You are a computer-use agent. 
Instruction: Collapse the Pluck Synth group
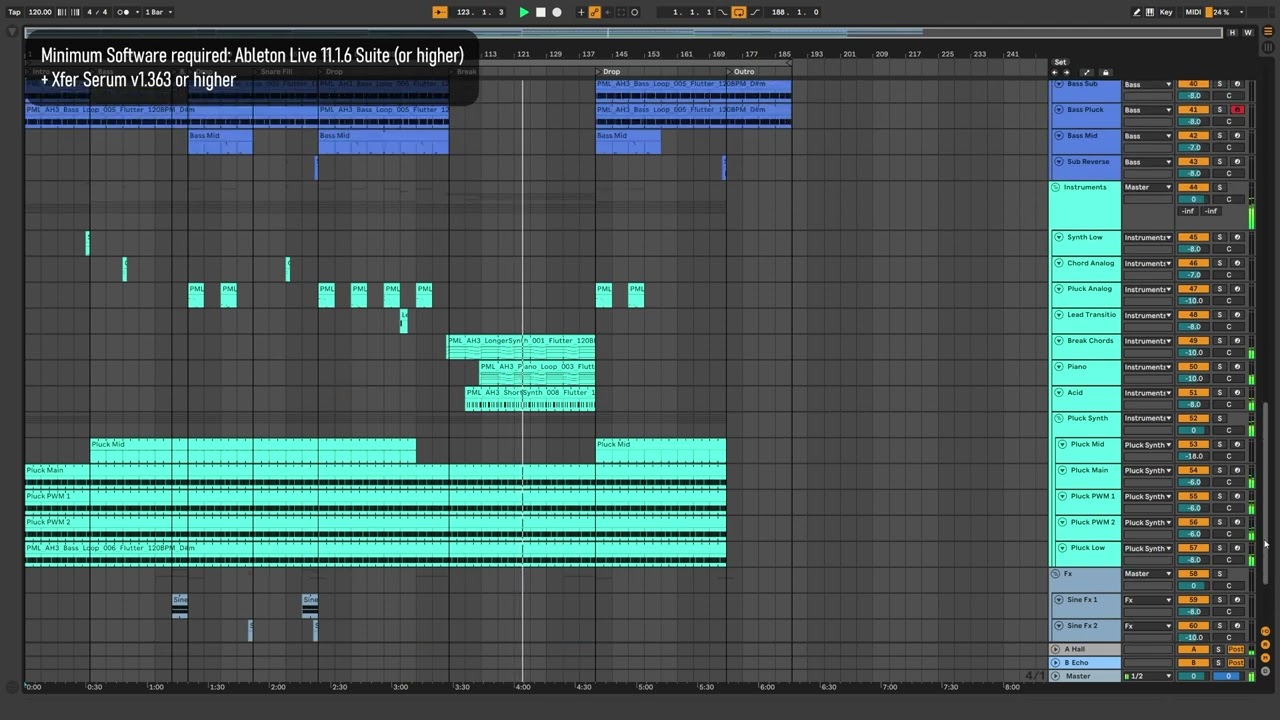1059,419
